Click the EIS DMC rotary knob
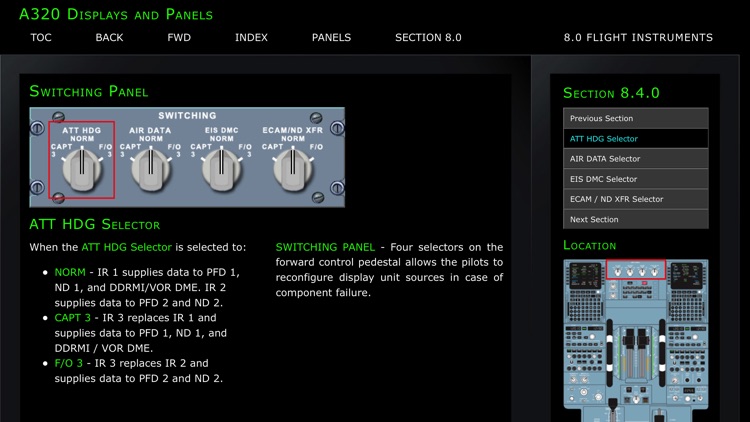750x422 pixels. 221,168
